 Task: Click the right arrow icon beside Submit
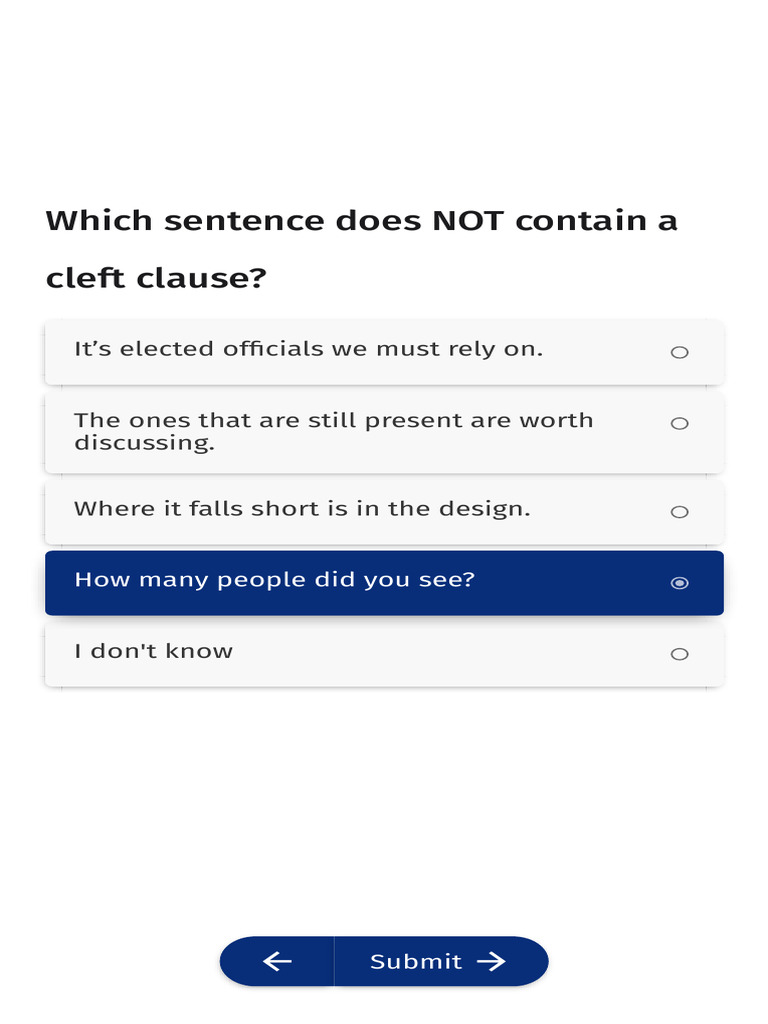(x=491, y=962)
